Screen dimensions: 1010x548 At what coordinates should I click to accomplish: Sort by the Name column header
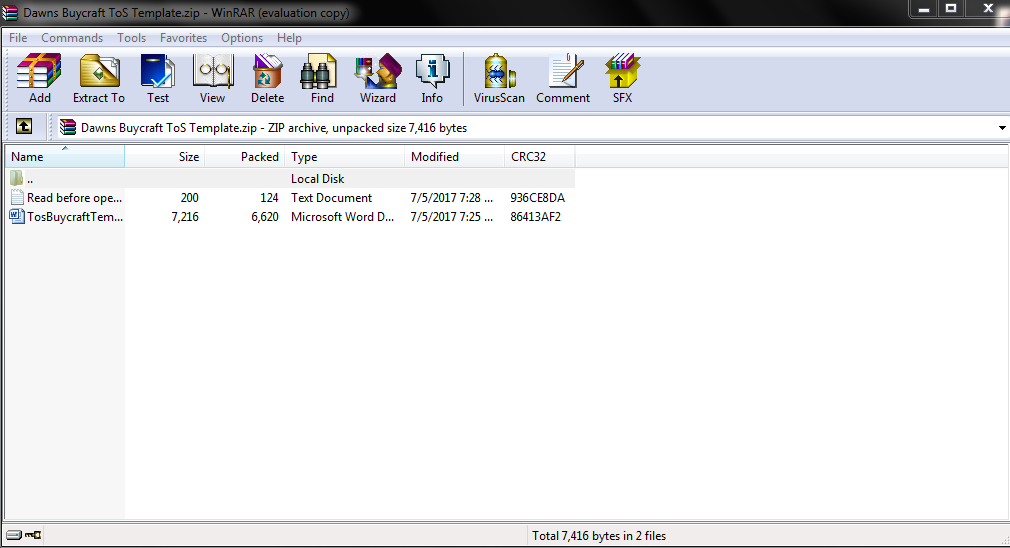pos(64,156)
